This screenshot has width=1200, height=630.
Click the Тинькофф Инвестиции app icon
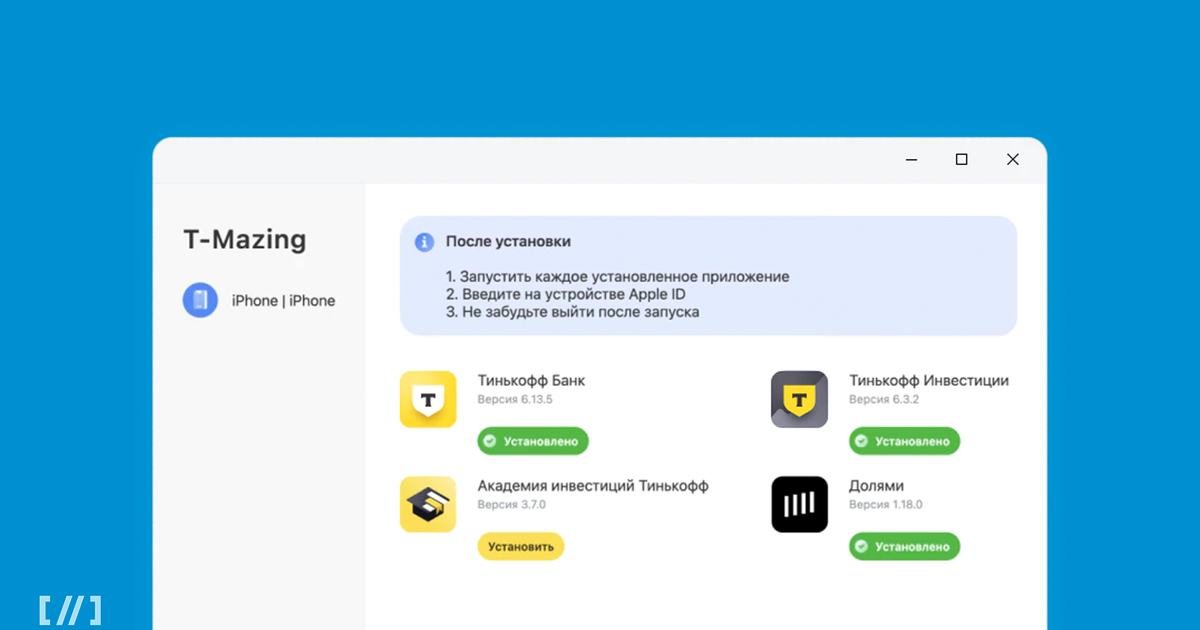pos(799,400)
